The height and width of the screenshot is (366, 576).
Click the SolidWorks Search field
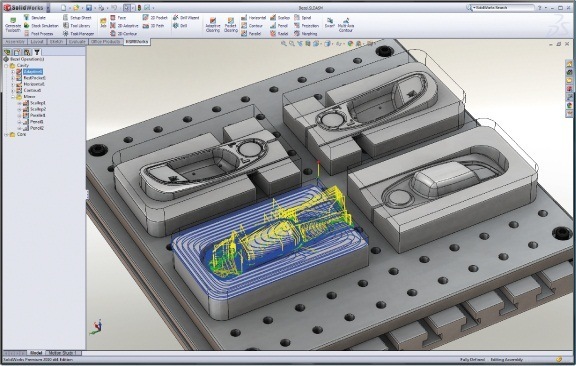503,7
